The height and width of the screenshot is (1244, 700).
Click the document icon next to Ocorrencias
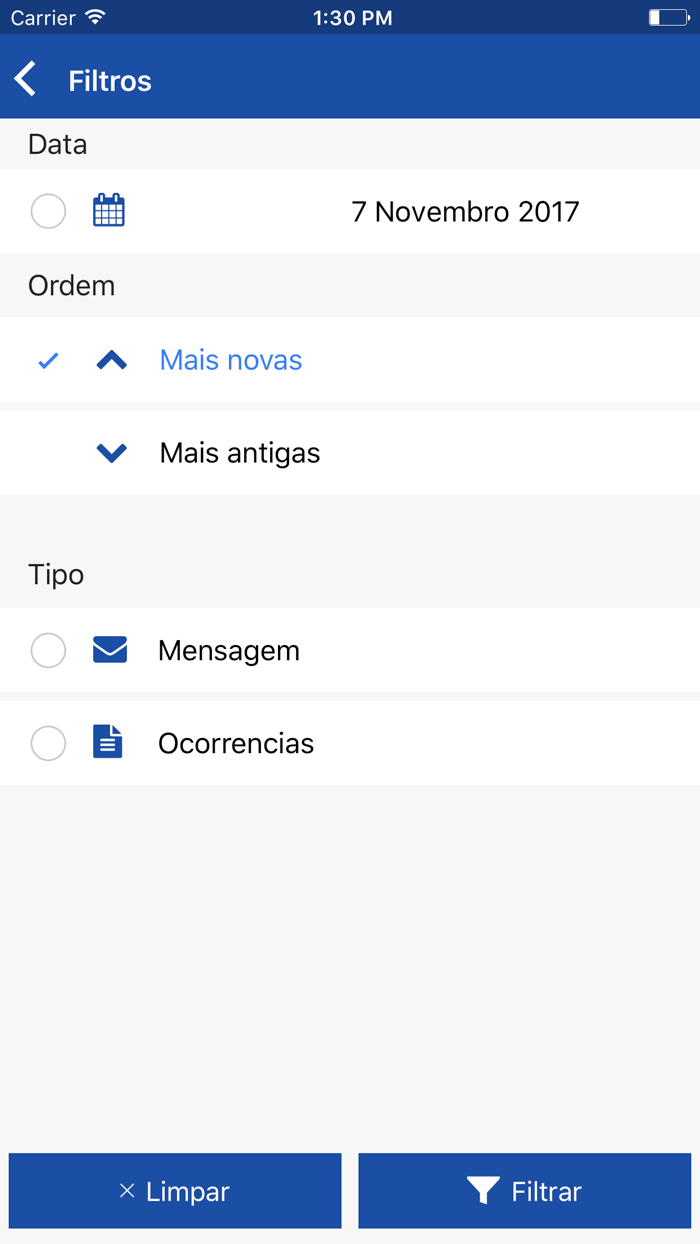click(x=110, y=743)
